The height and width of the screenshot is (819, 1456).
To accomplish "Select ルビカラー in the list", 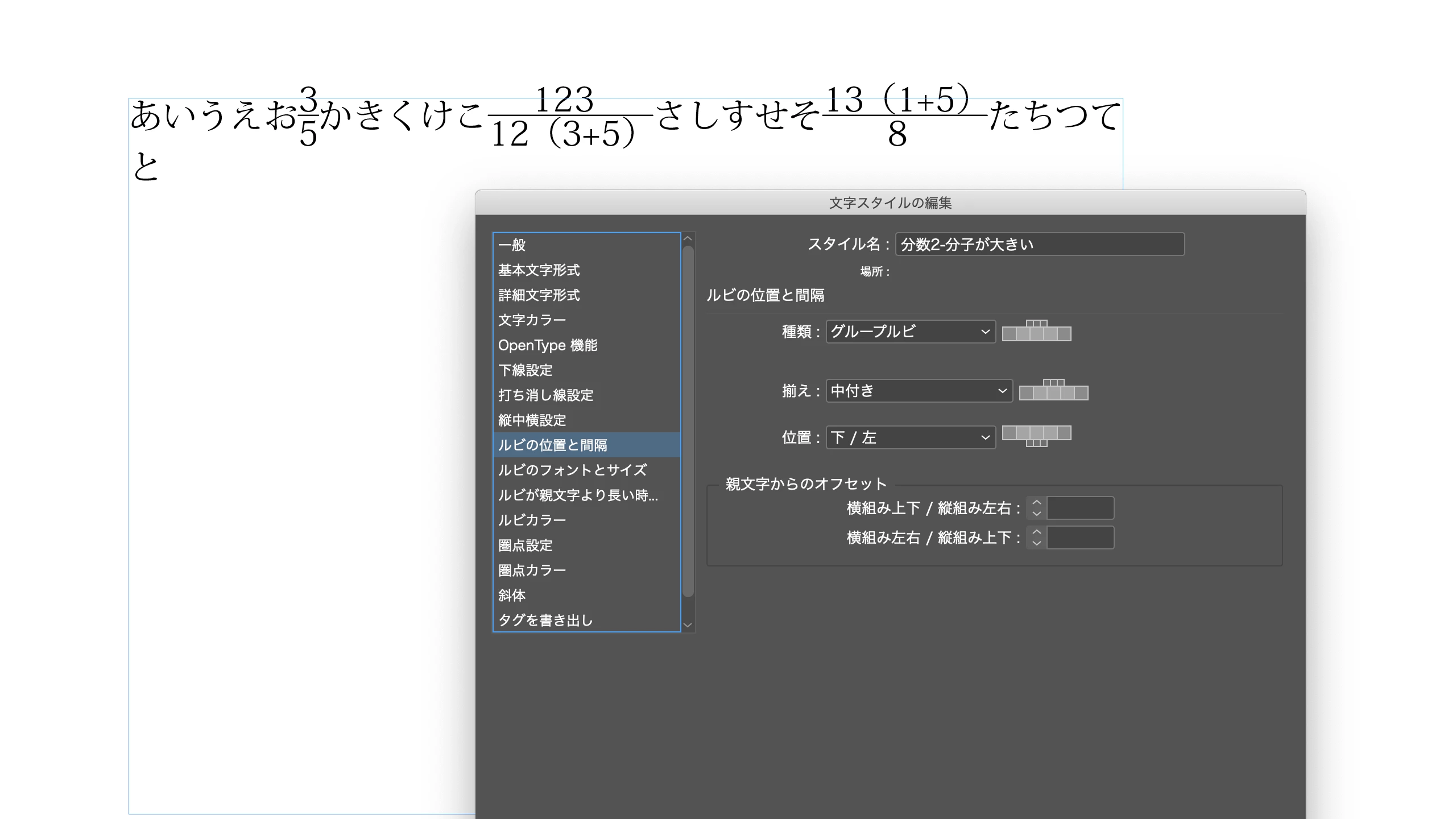I will 532,520.
